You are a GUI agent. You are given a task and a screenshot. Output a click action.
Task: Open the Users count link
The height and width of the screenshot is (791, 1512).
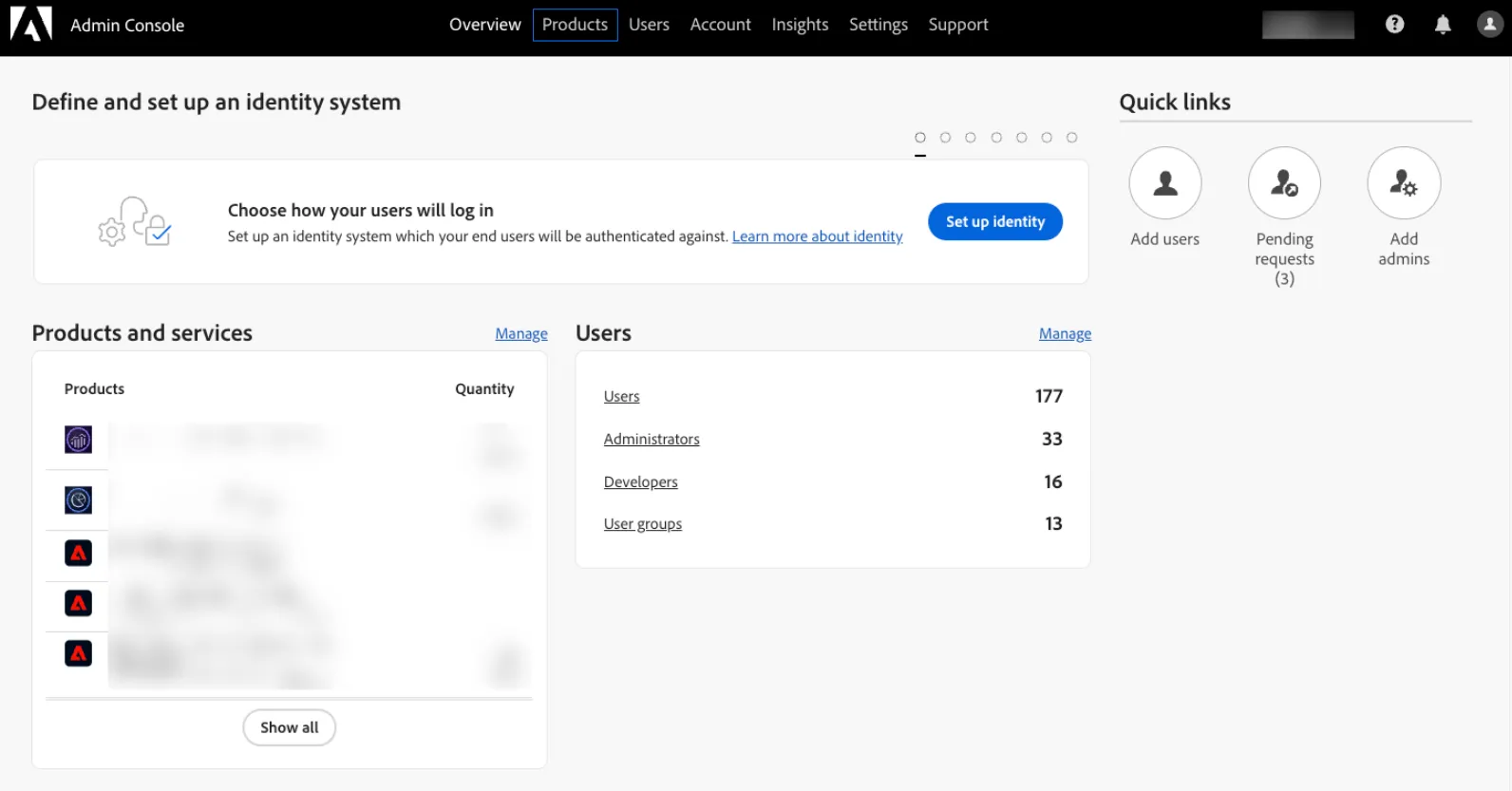(x=622, y=396)
